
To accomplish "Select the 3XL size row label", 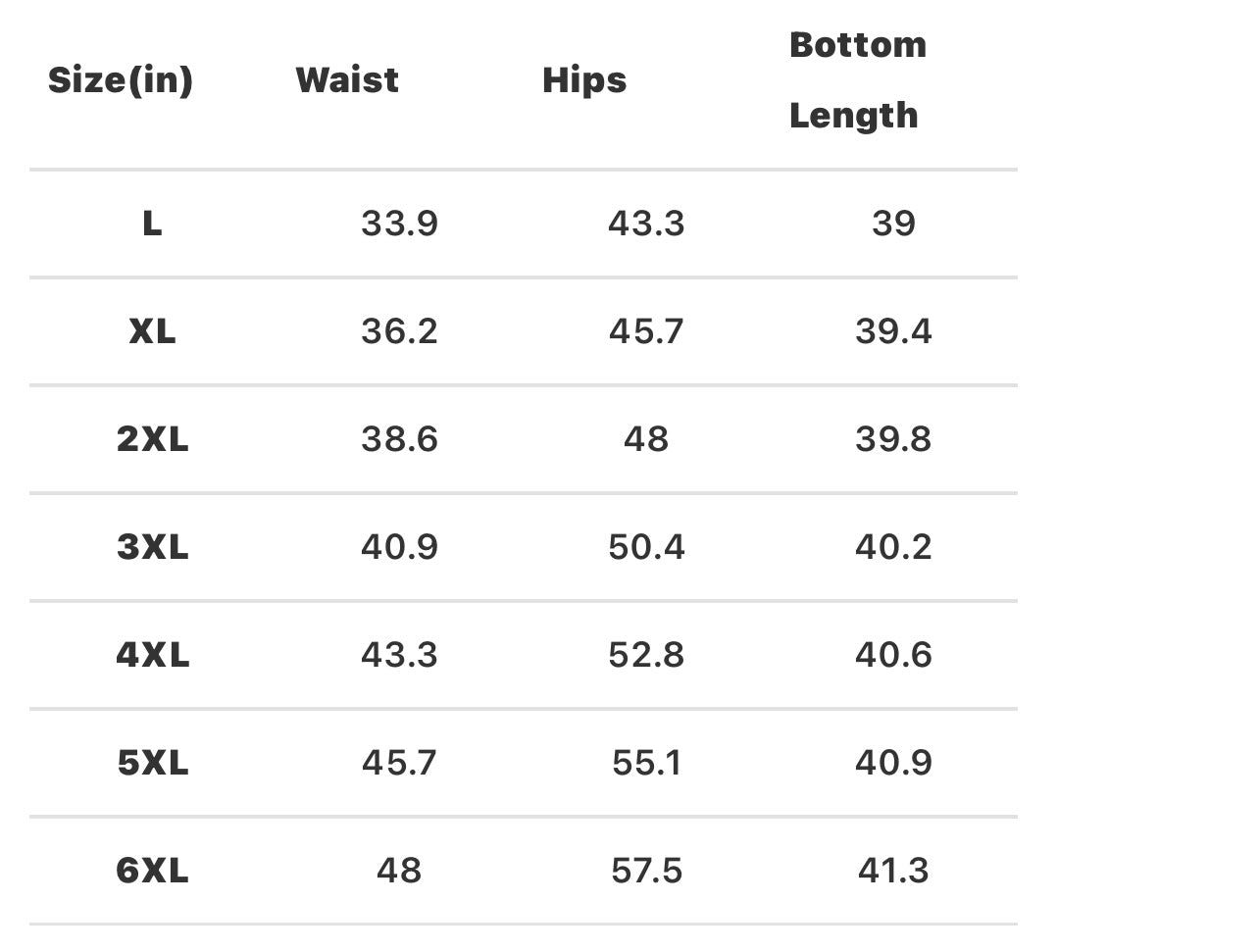I will (x=152, y=547).
